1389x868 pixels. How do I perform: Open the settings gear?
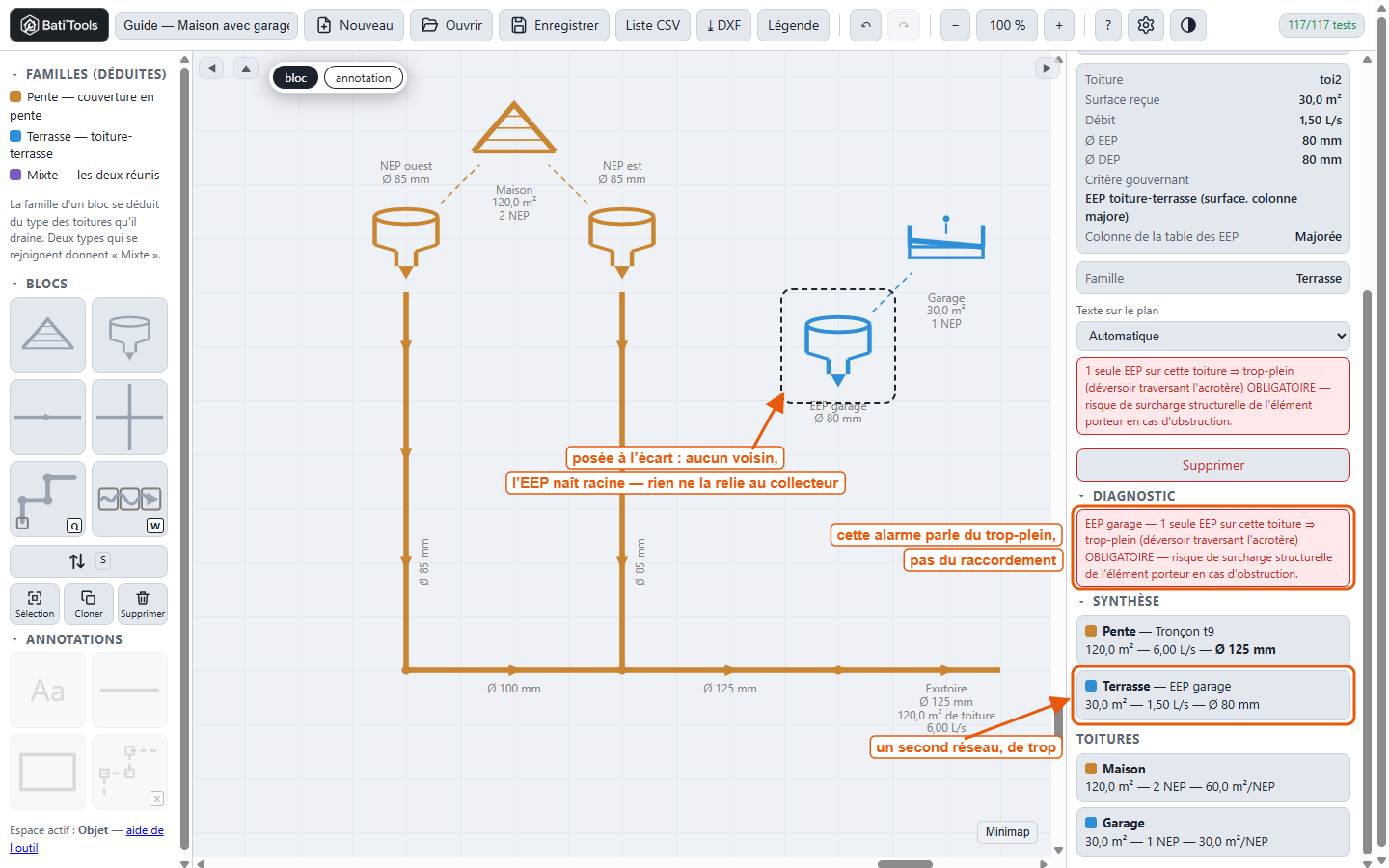point(1146,25)
